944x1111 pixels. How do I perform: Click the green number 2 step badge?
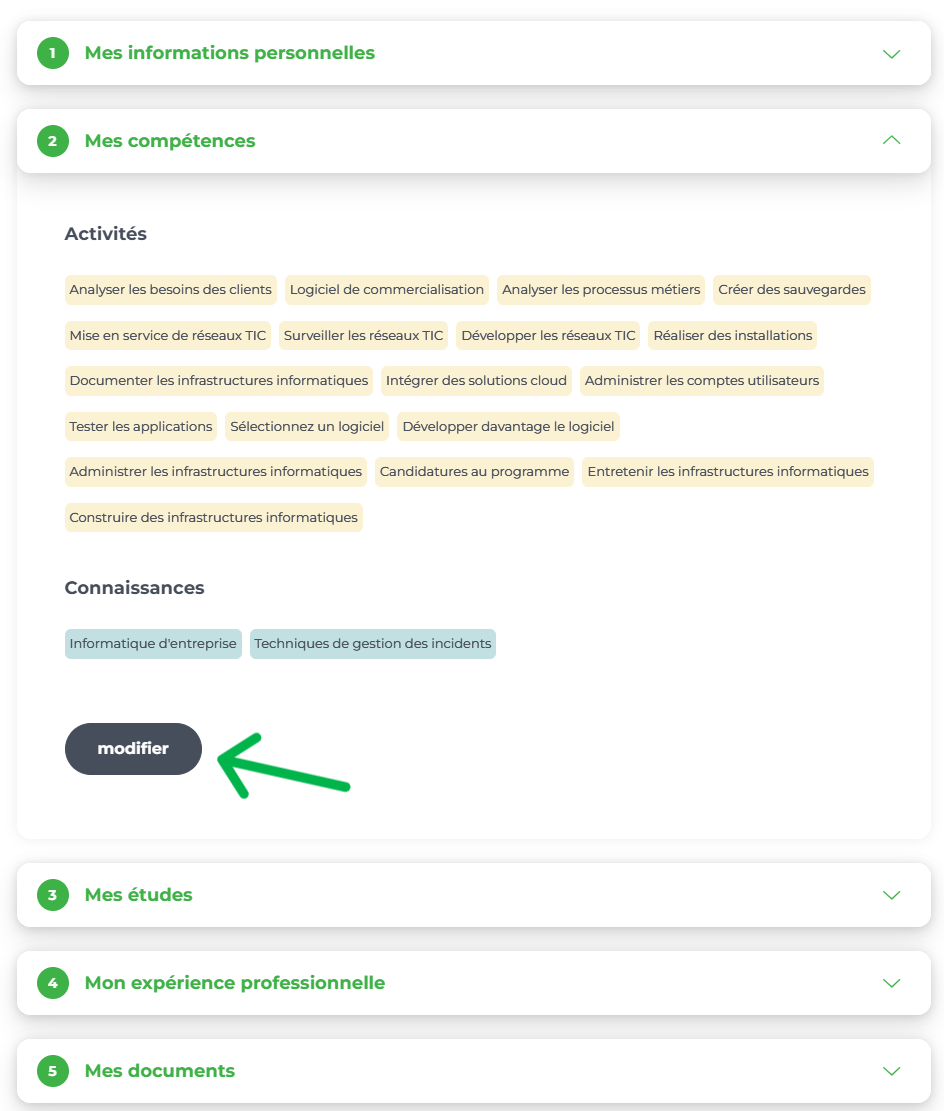point(52,141)
